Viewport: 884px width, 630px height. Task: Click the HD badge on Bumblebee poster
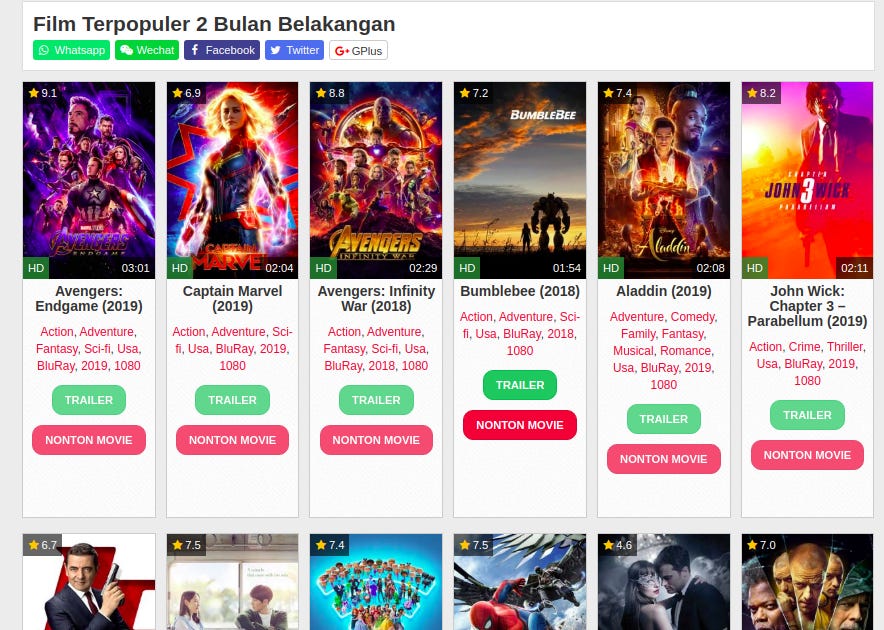[467, 268]
